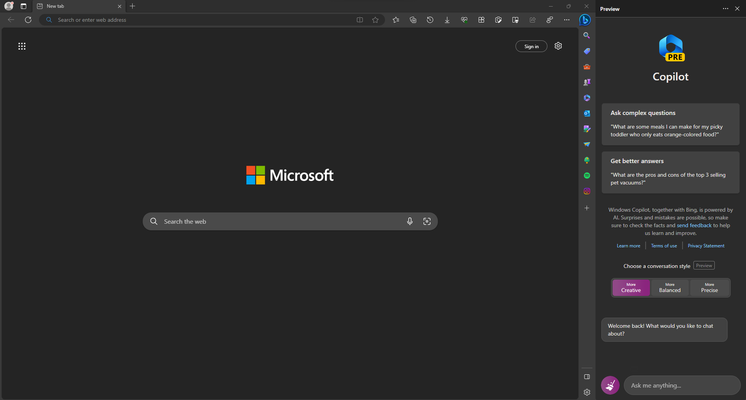Toggle split screen icon in address bar
Screen dimensions: 746x400
pos(360,20)
